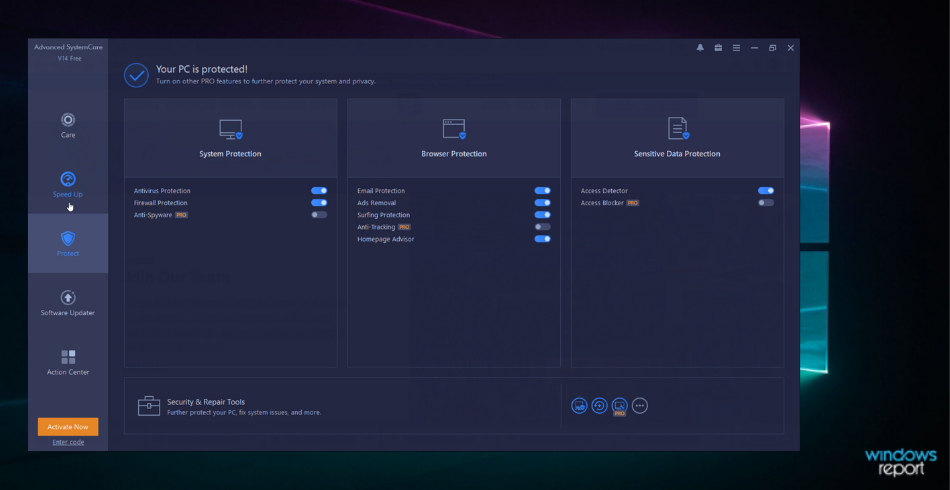Click the Access Detector label

pyautogui.click(x=604, y=191)
